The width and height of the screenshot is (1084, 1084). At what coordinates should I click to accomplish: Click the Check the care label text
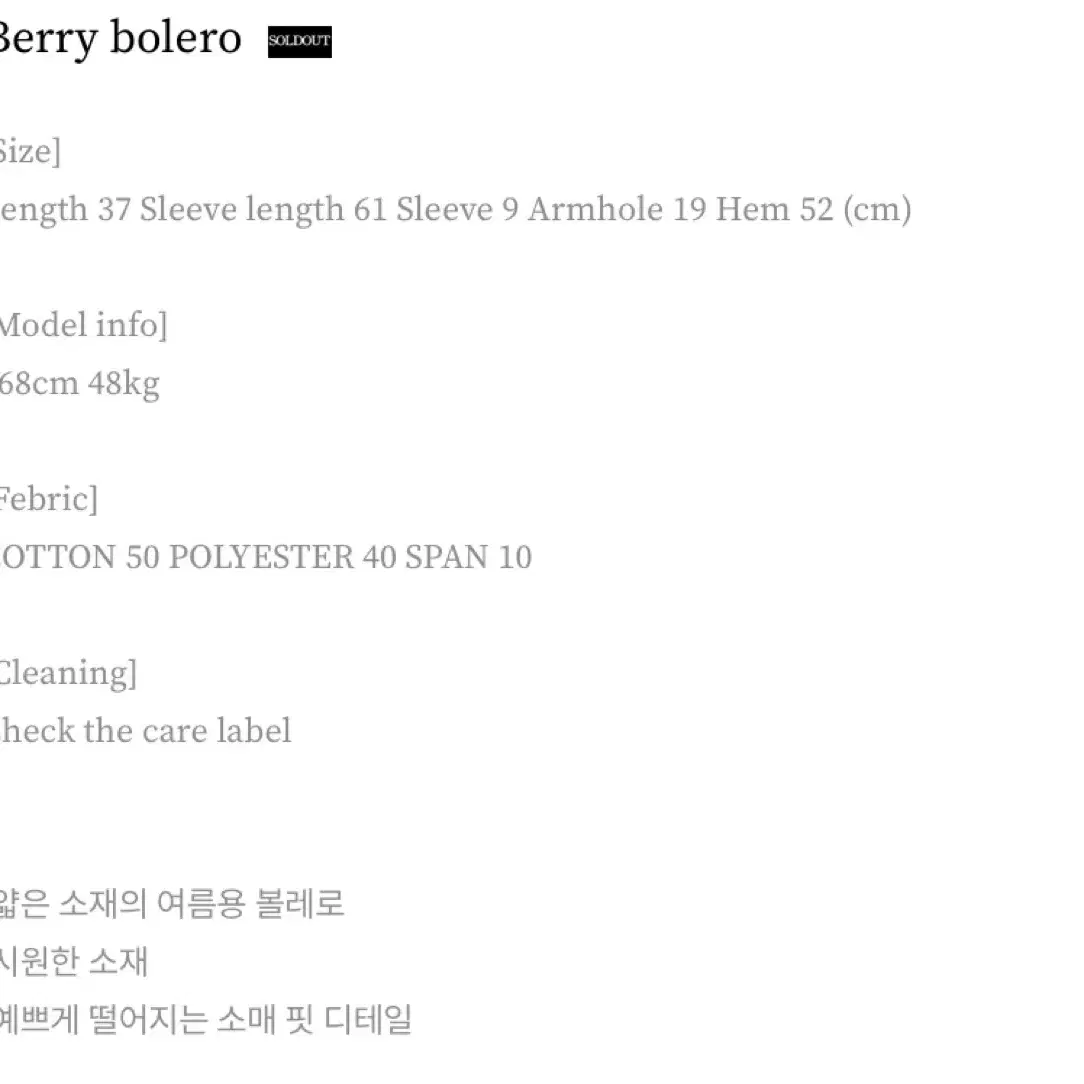point(145,731)
